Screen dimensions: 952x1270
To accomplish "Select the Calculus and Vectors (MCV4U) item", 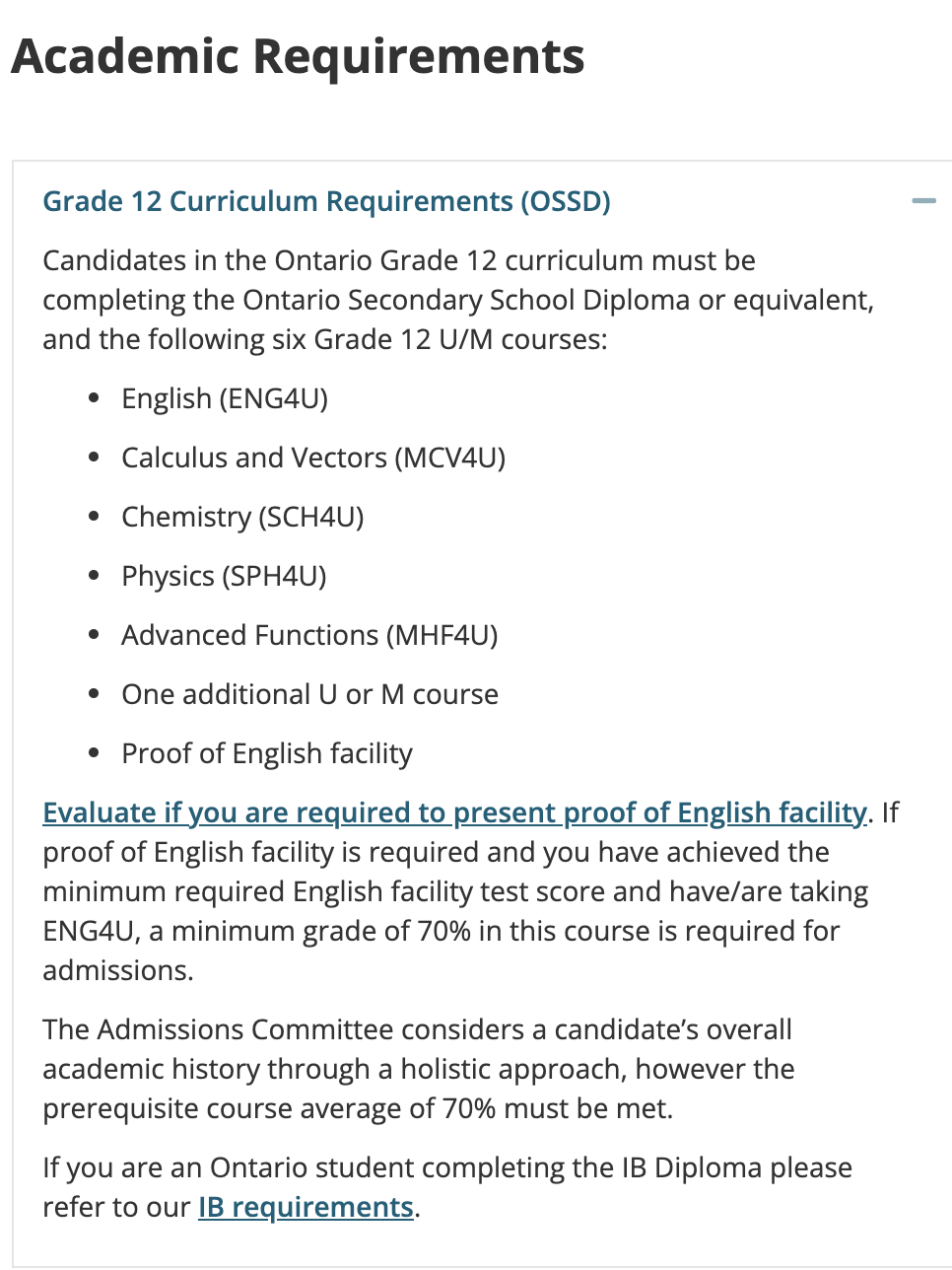I will tap(313, 458).
